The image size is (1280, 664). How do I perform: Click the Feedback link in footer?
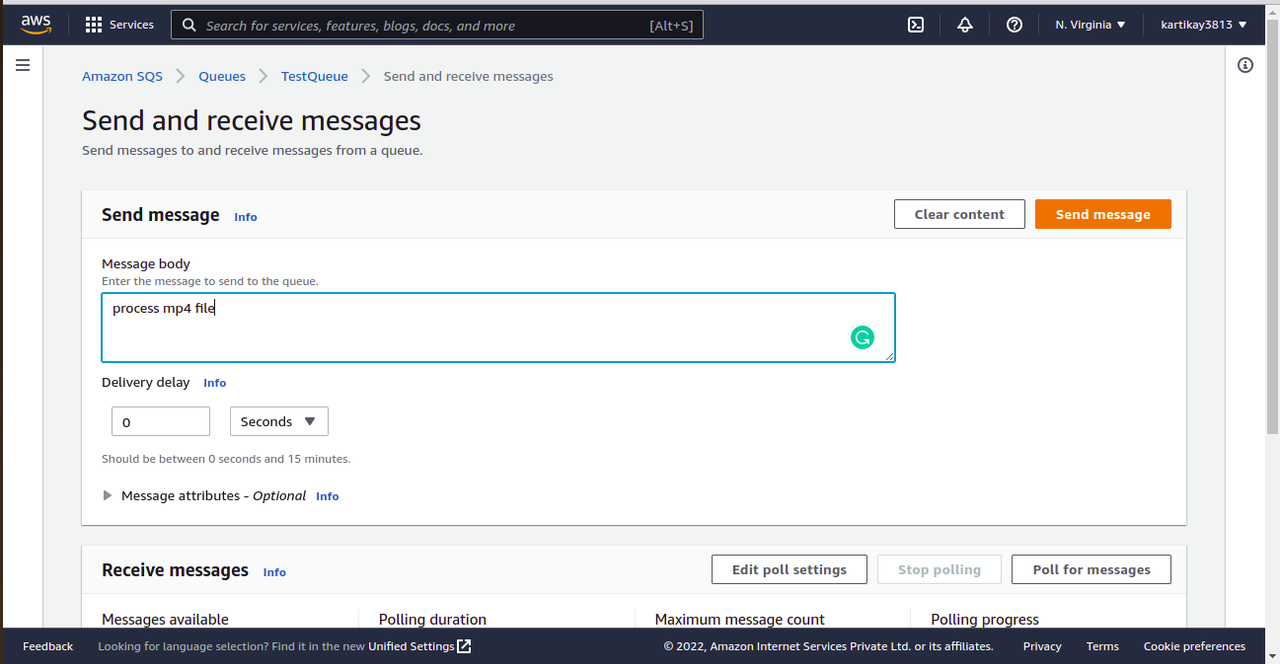point(48,646)
